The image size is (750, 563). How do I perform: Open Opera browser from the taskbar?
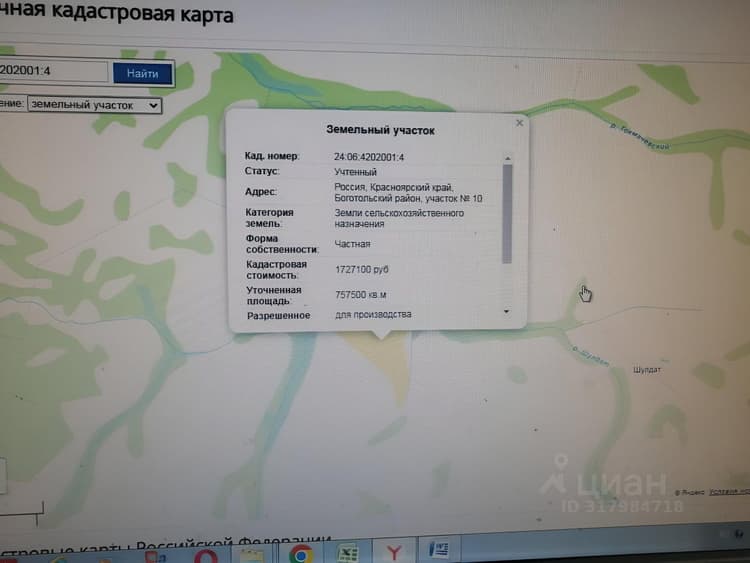click(206, 557)
